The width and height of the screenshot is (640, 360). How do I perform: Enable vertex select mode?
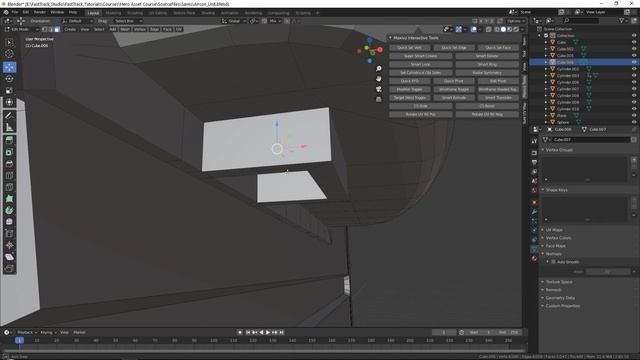[44, 29]
